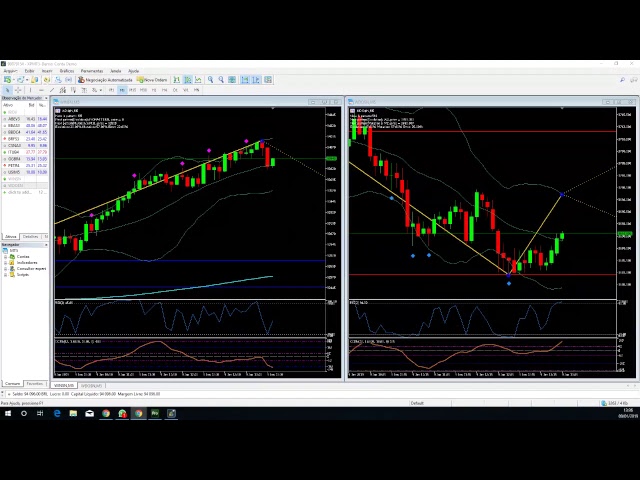This screenshot has width=640, height=480.
Task: Expand Scripts node in Navigator
Action: coord(5,275)
